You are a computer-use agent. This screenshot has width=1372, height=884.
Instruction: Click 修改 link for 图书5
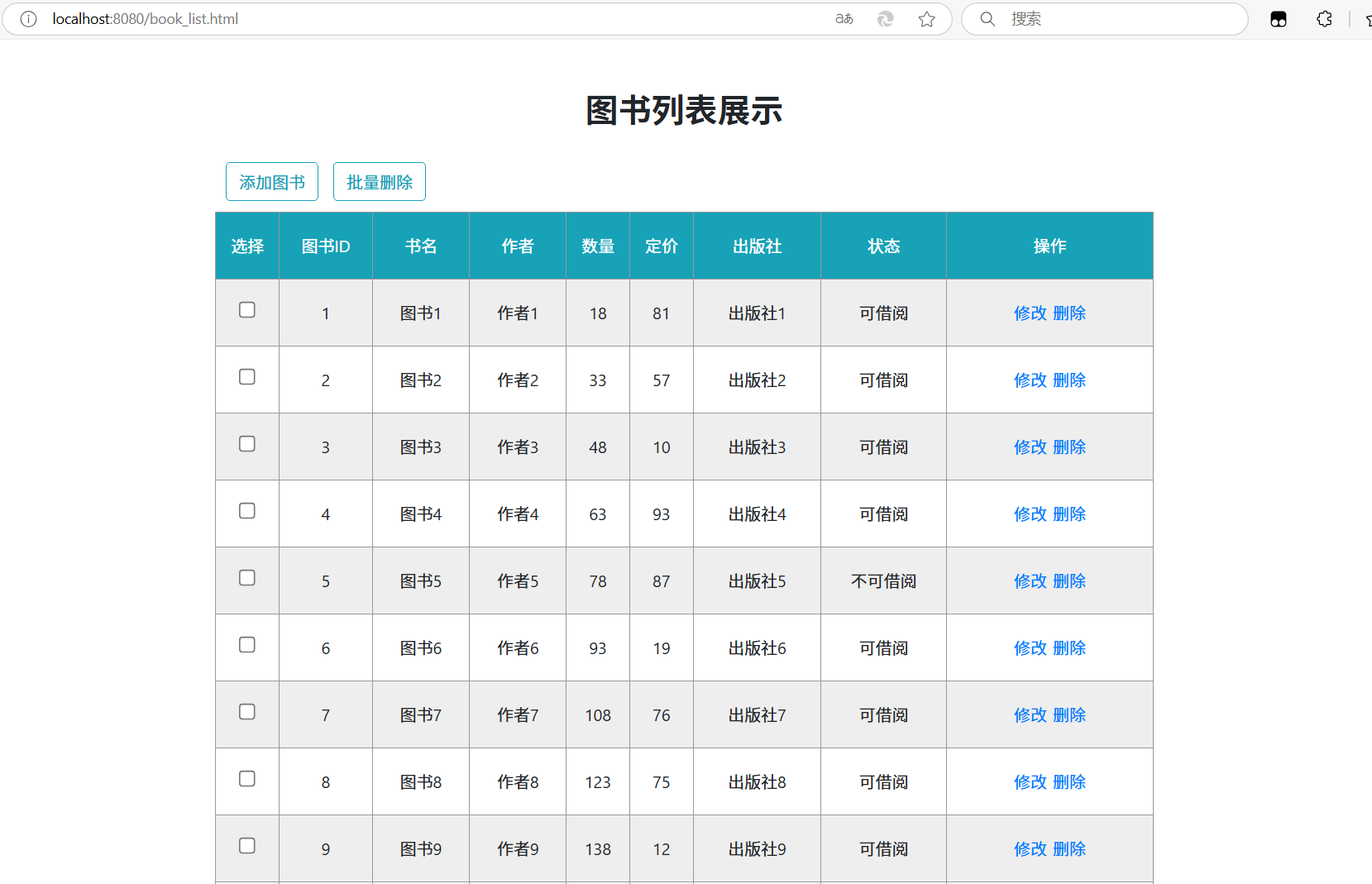click(1030, 581)
